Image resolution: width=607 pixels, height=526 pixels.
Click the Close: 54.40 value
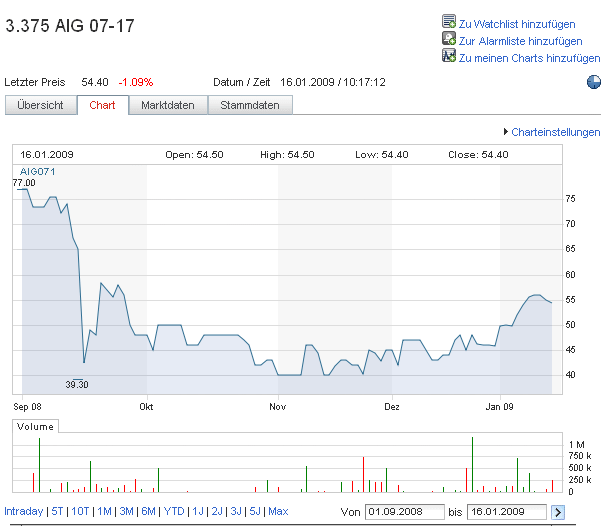coord(478,155)
